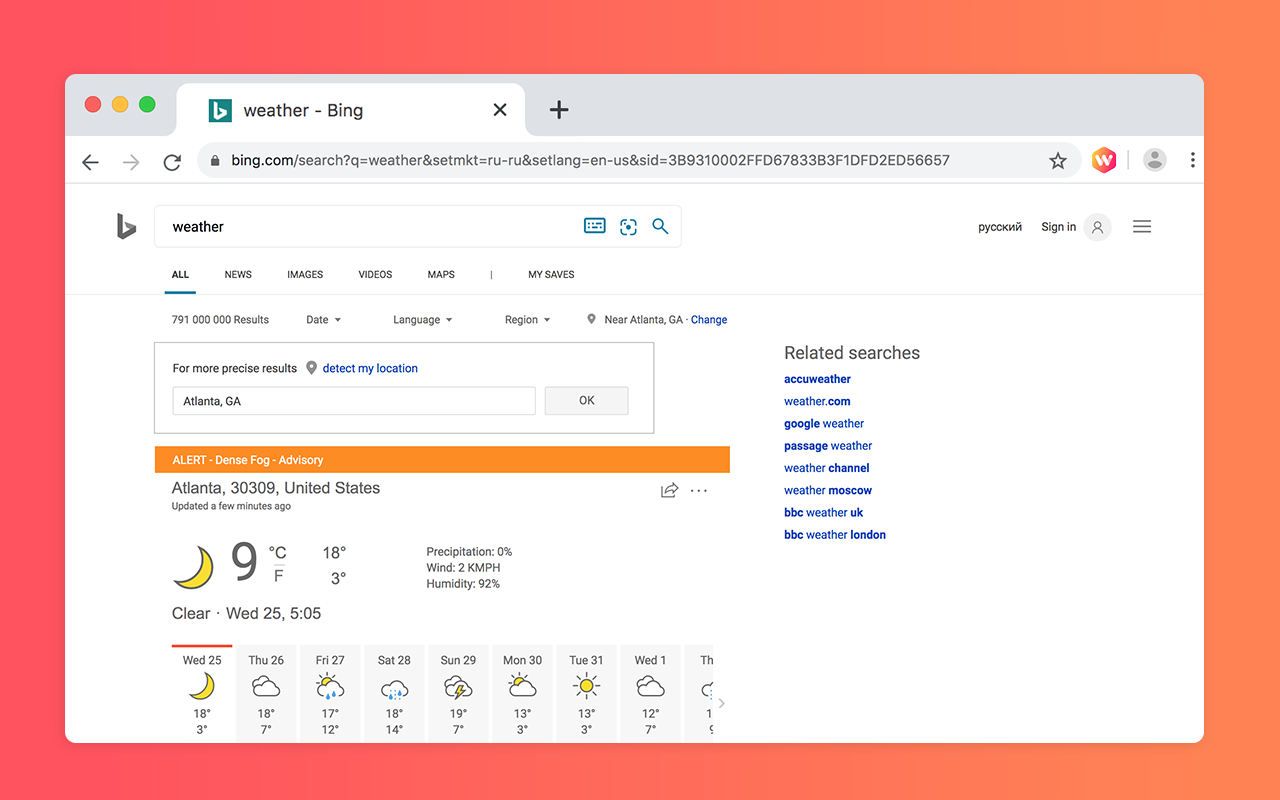
Task: Open the accuweather related search
Action: click(x=817, y=379)
